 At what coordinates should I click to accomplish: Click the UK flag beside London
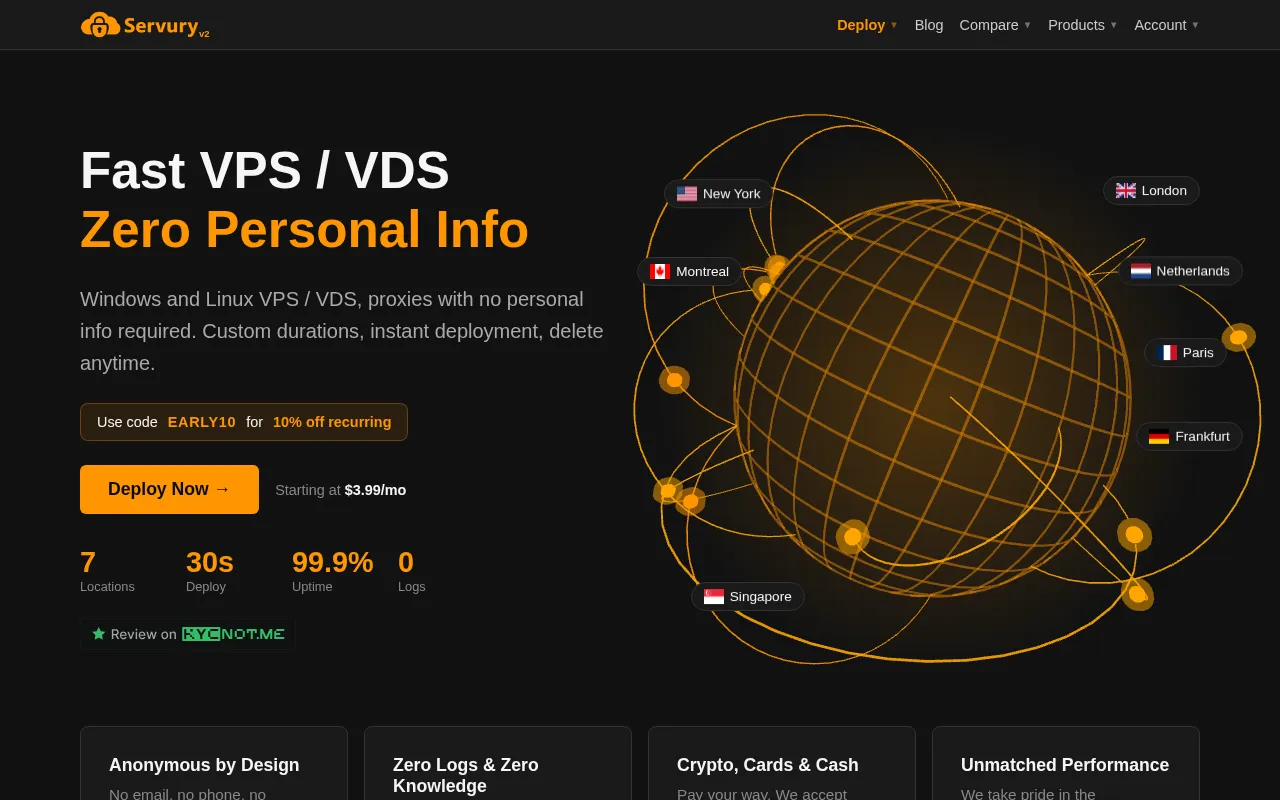pos(1126,191)
